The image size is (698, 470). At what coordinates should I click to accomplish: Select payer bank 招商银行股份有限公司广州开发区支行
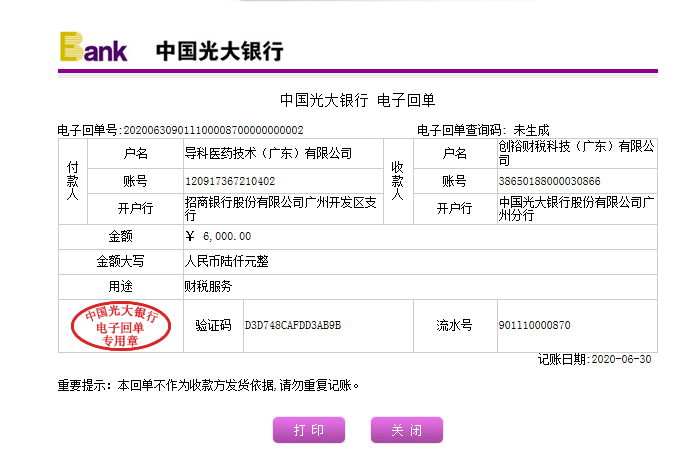point(280,209)
